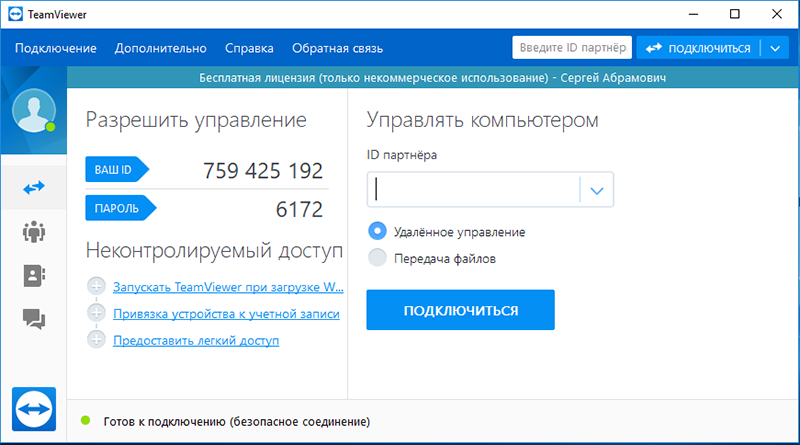Click your ID value 759 425 192

click(263, 170)
